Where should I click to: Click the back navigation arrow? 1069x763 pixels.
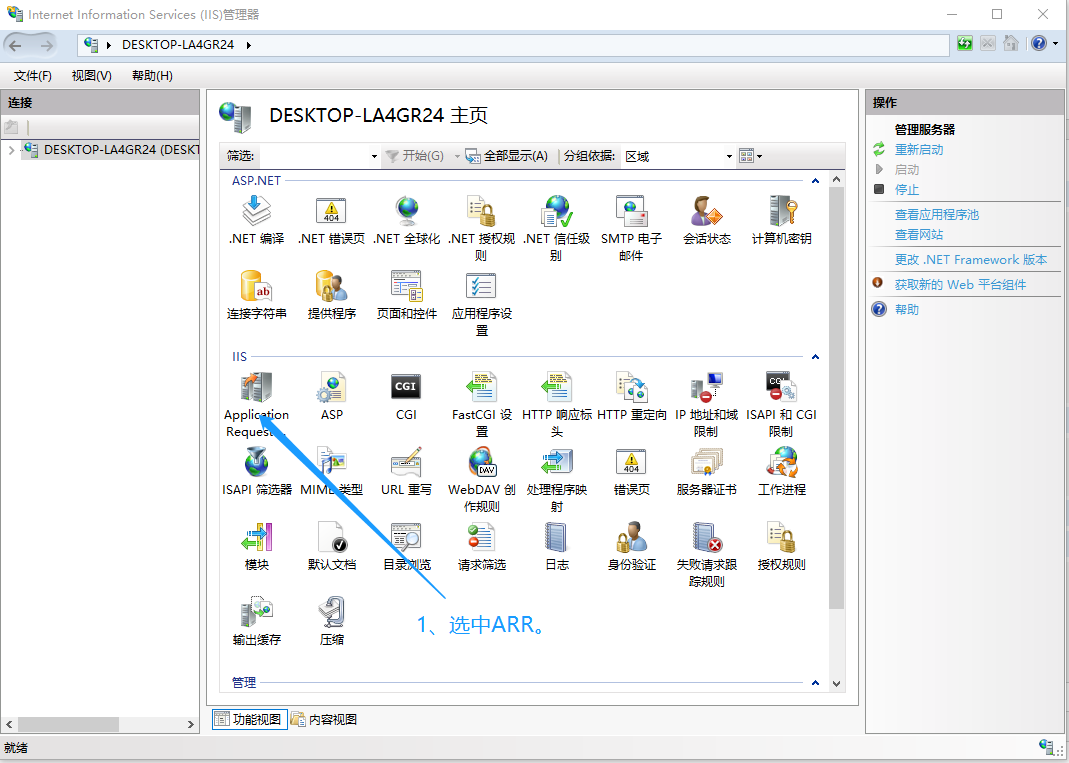(x=16, y=46)
